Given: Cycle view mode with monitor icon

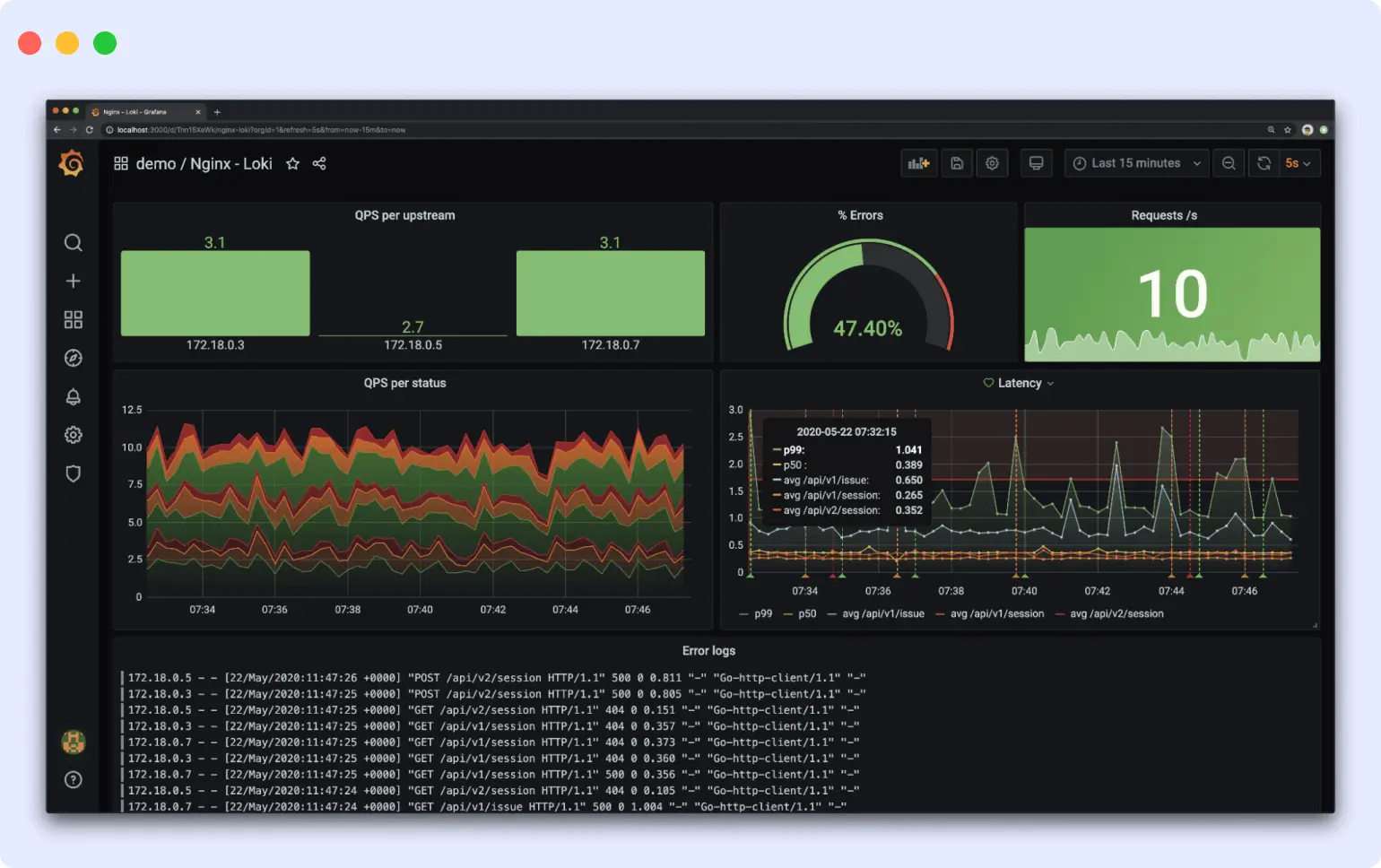Looking at the screenshot, I should click(x=1036, y=163).
